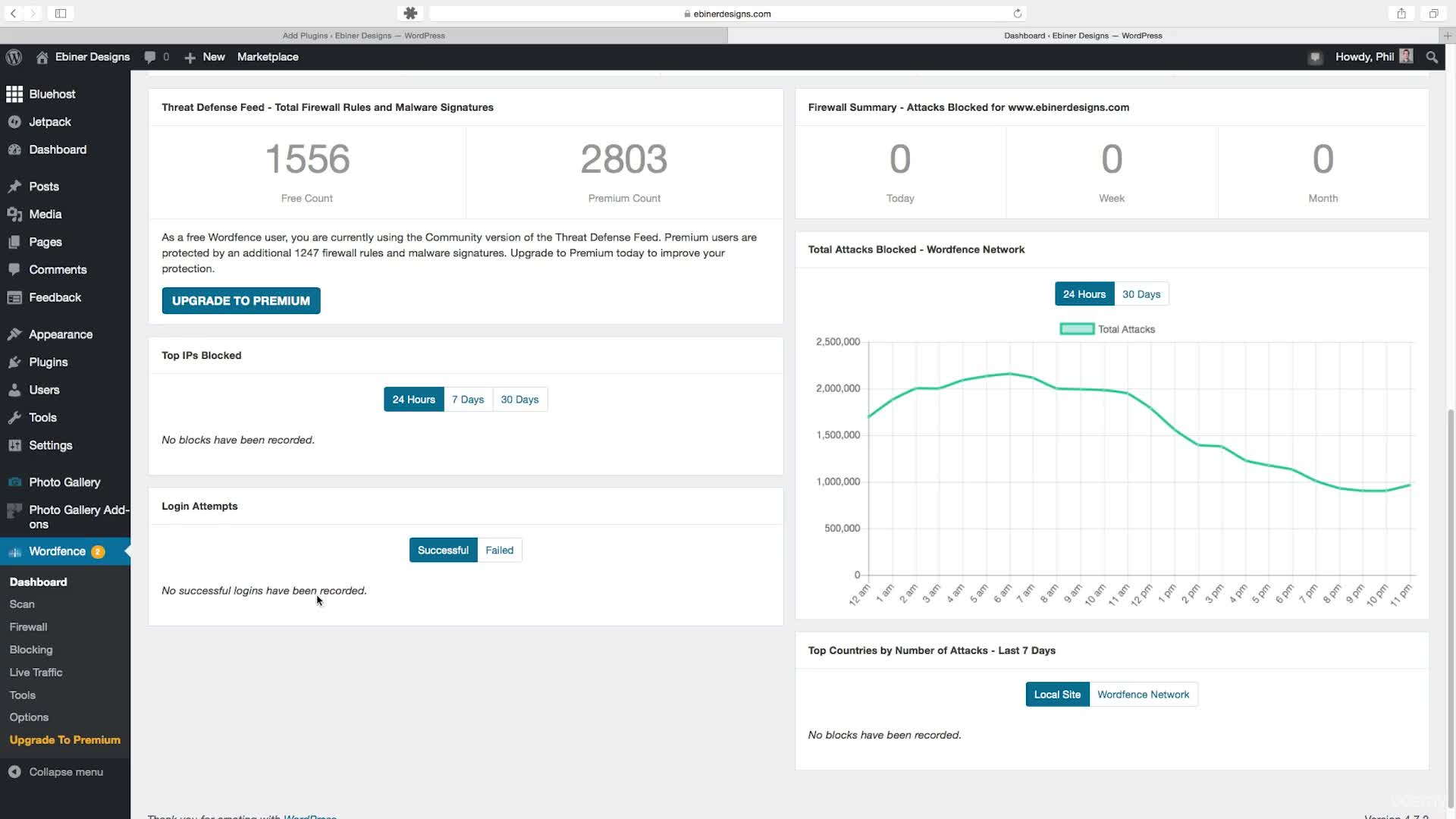Click the plus icon next to New

pyautogui.click(x=190, y=58)
